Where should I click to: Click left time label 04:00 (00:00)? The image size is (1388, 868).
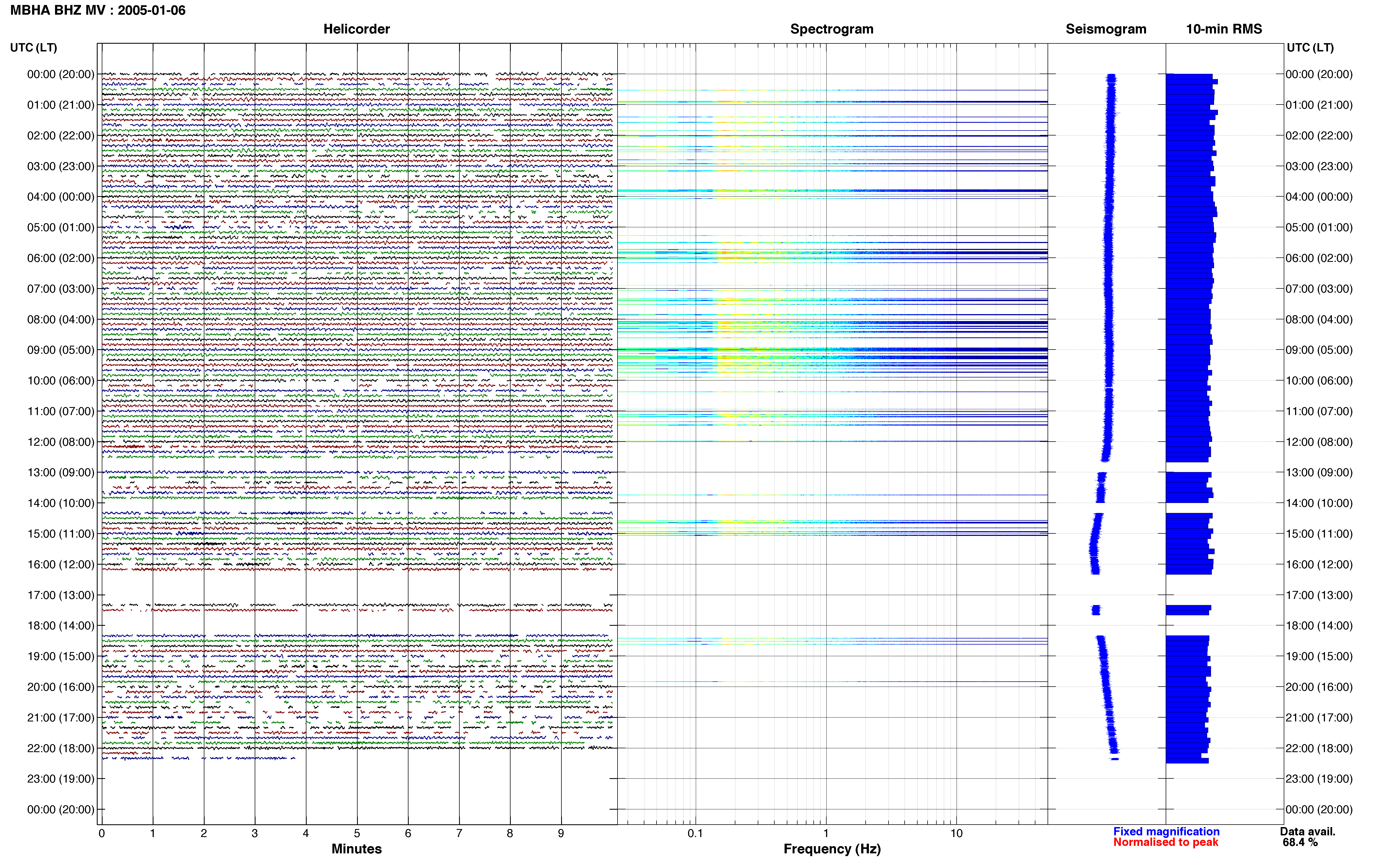[61, 197]
